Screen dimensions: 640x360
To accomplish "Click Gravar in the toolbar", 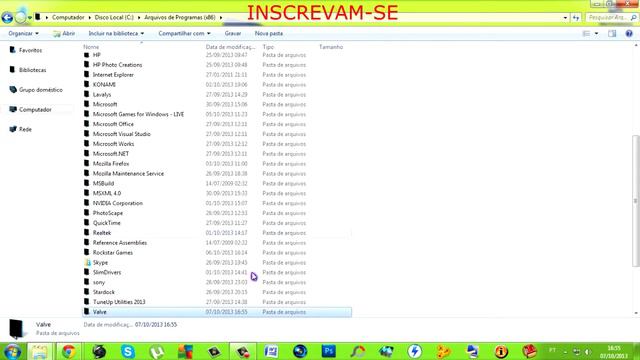I will pos(233,33).
